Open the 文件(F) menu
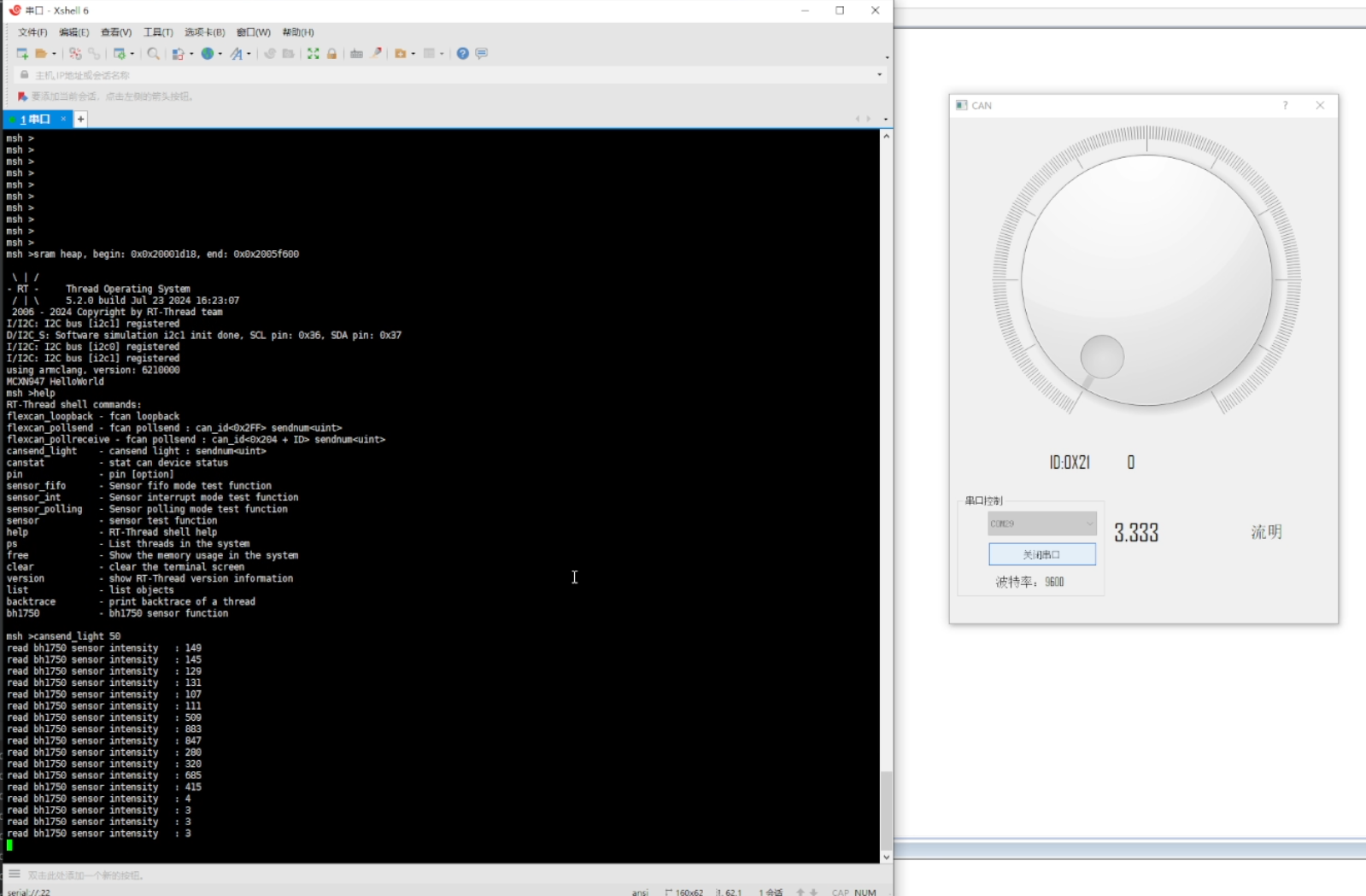 32,32
